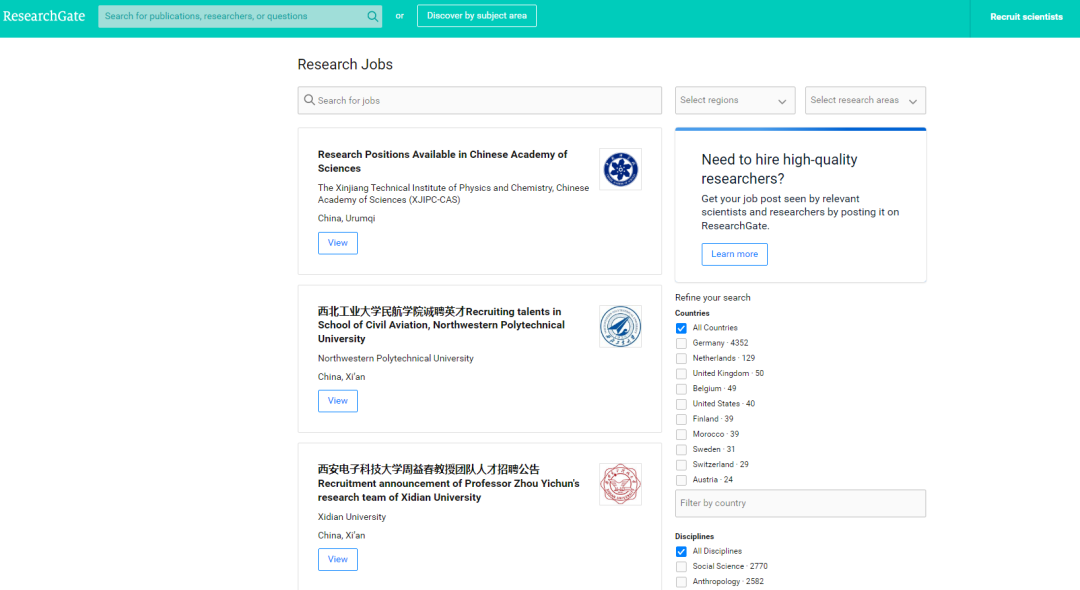1080x590 pixels.
Task: Open Professor Zhou Yichun recruitment title
Action: coord(448,483)
